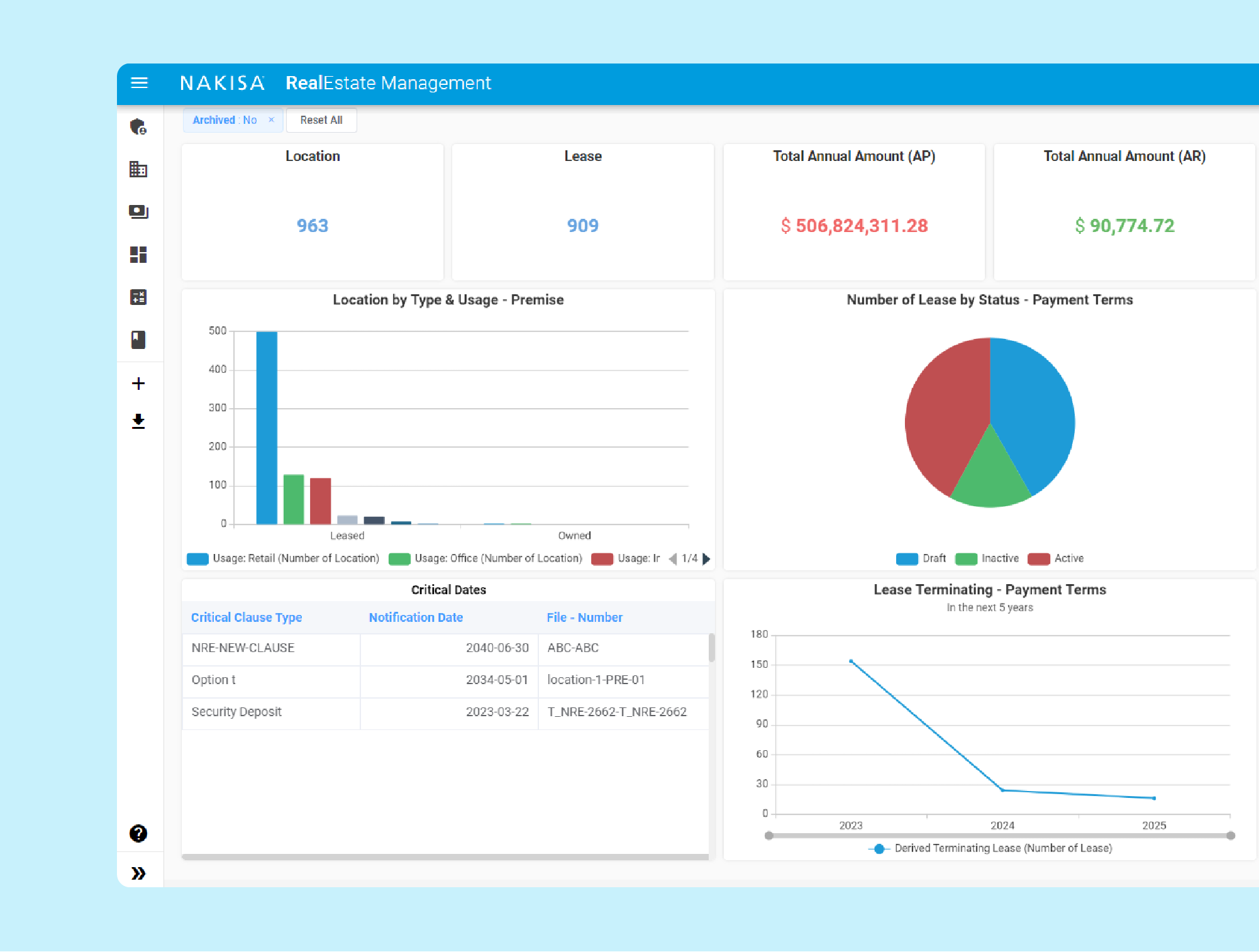Go to next legend page arrow
Image resolution: width=1259 pixels, height=952 pixels.
[x=706, y=558]
